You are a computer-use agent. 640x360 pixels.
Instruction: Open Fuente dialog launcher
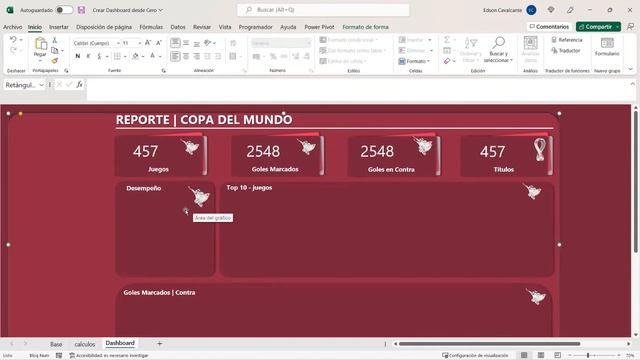pyautogui.click(x=164, y=71)
